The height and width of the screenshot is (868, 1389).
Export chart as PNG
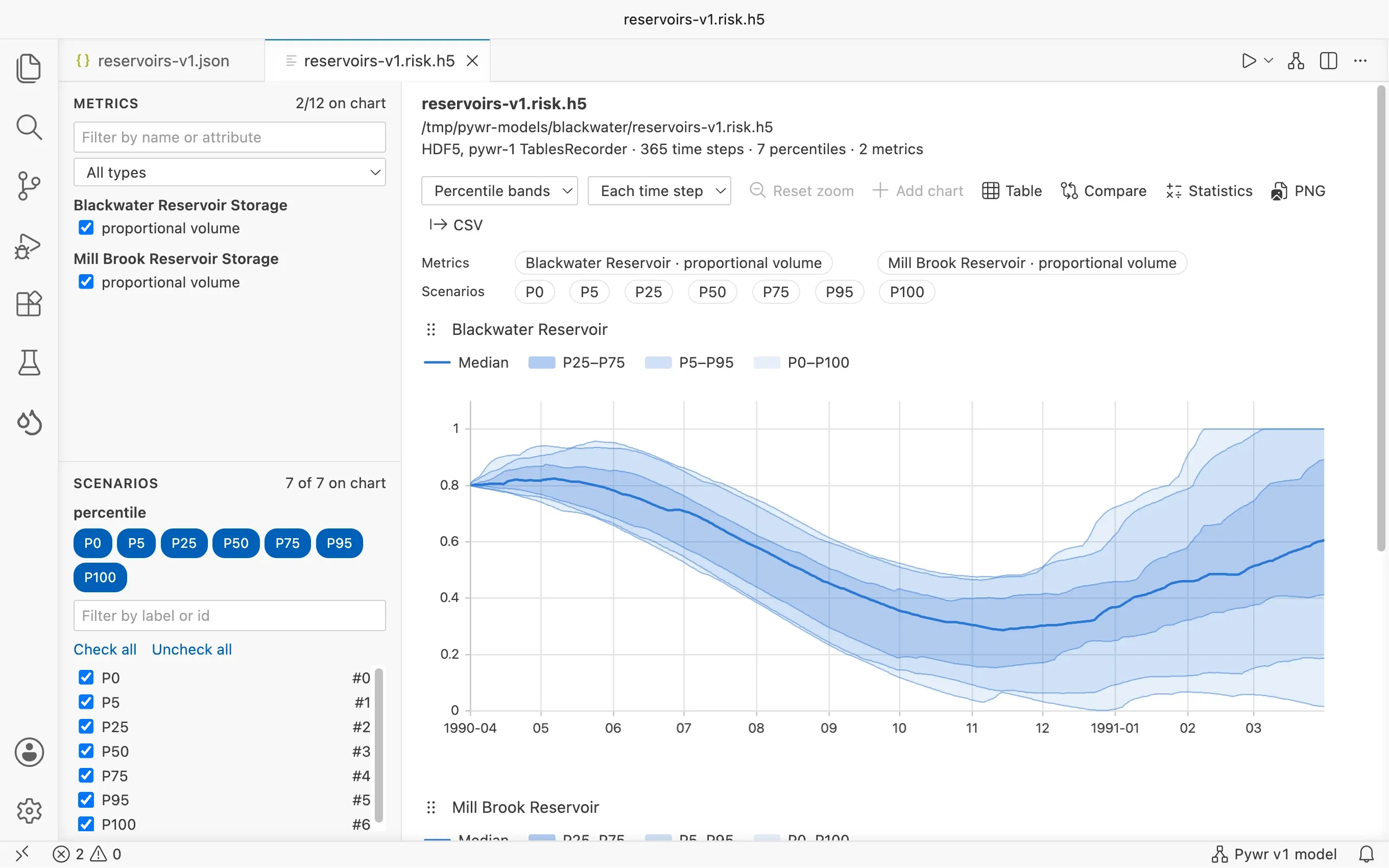(1298, 190)
